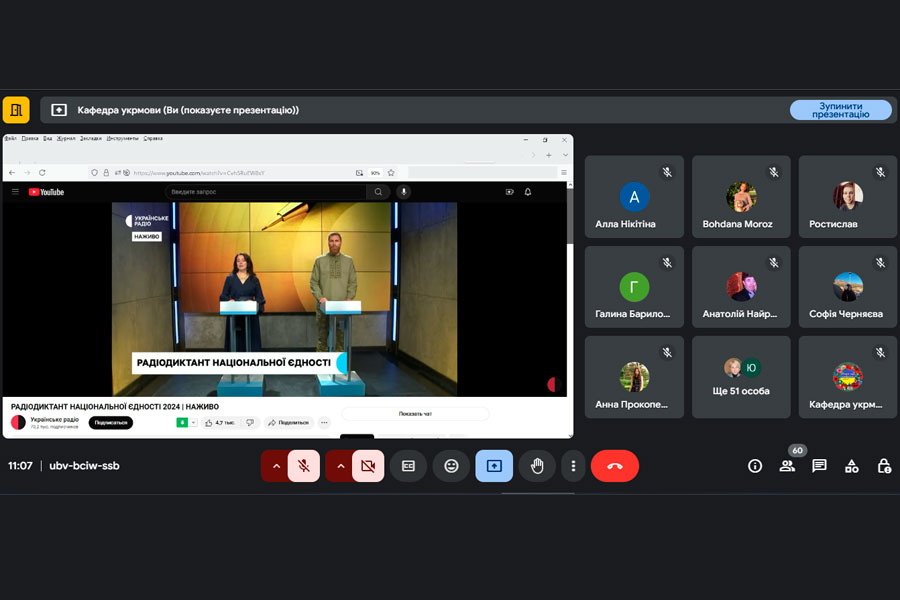Show live chat via Показать чат
The width and height of the screenshot is (900, 600).
415,413
